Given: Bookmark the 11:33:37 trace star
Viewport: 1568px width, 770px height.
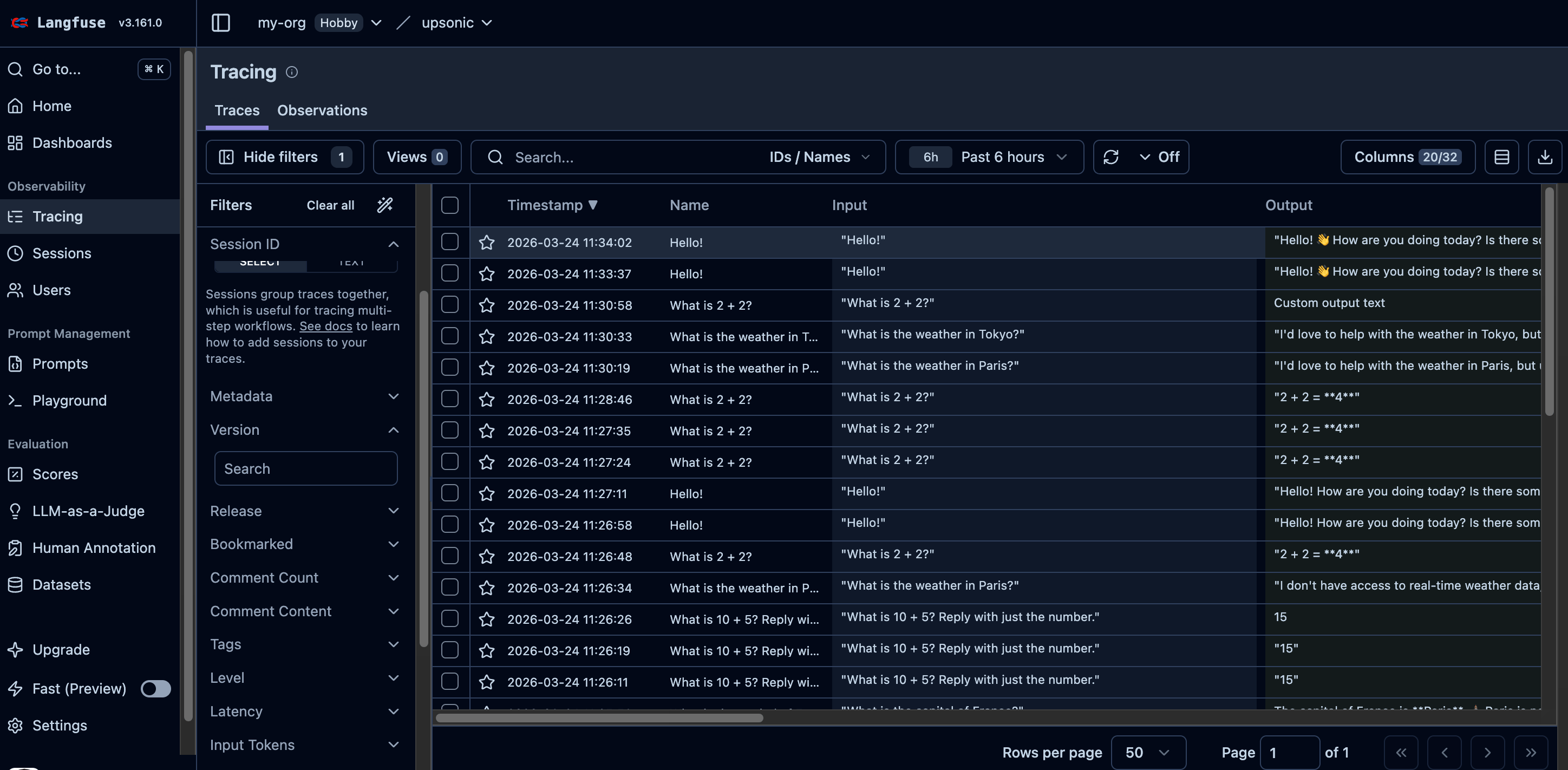Looking at the screenshot, I should pyautogui.click(x=486, y=274).
